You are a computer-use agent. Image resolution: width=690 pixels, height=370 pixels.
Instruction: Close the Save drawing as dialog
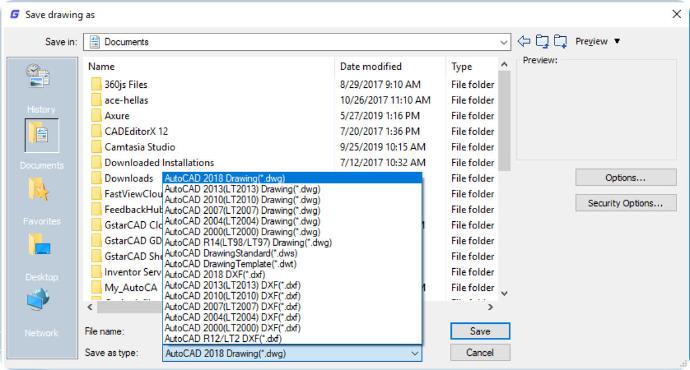tap(677, 15)
